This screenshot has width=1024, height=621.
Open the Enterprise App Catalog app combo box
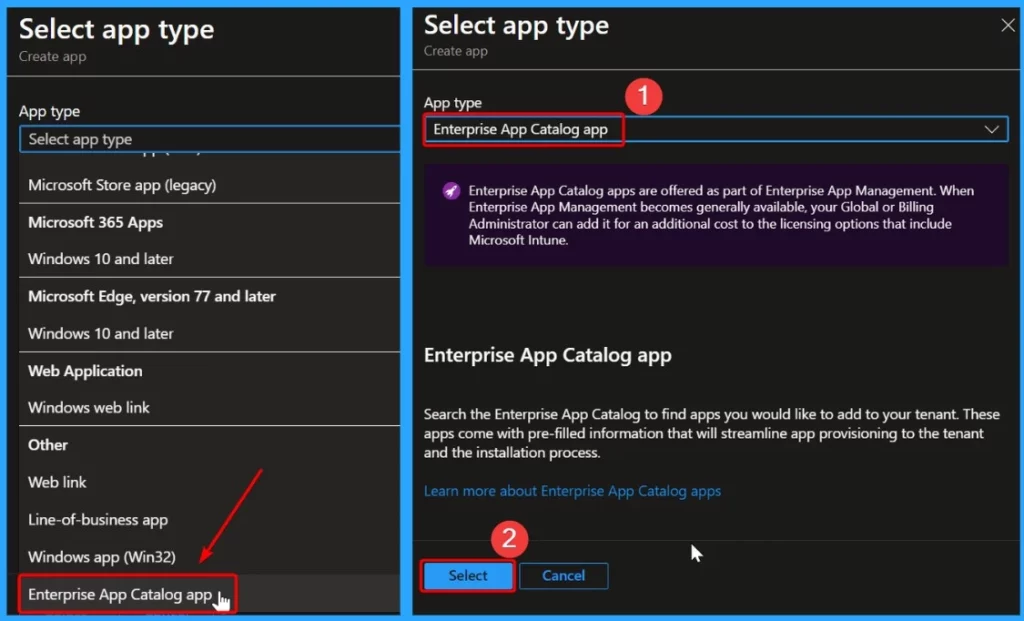(x=716, y=129)
